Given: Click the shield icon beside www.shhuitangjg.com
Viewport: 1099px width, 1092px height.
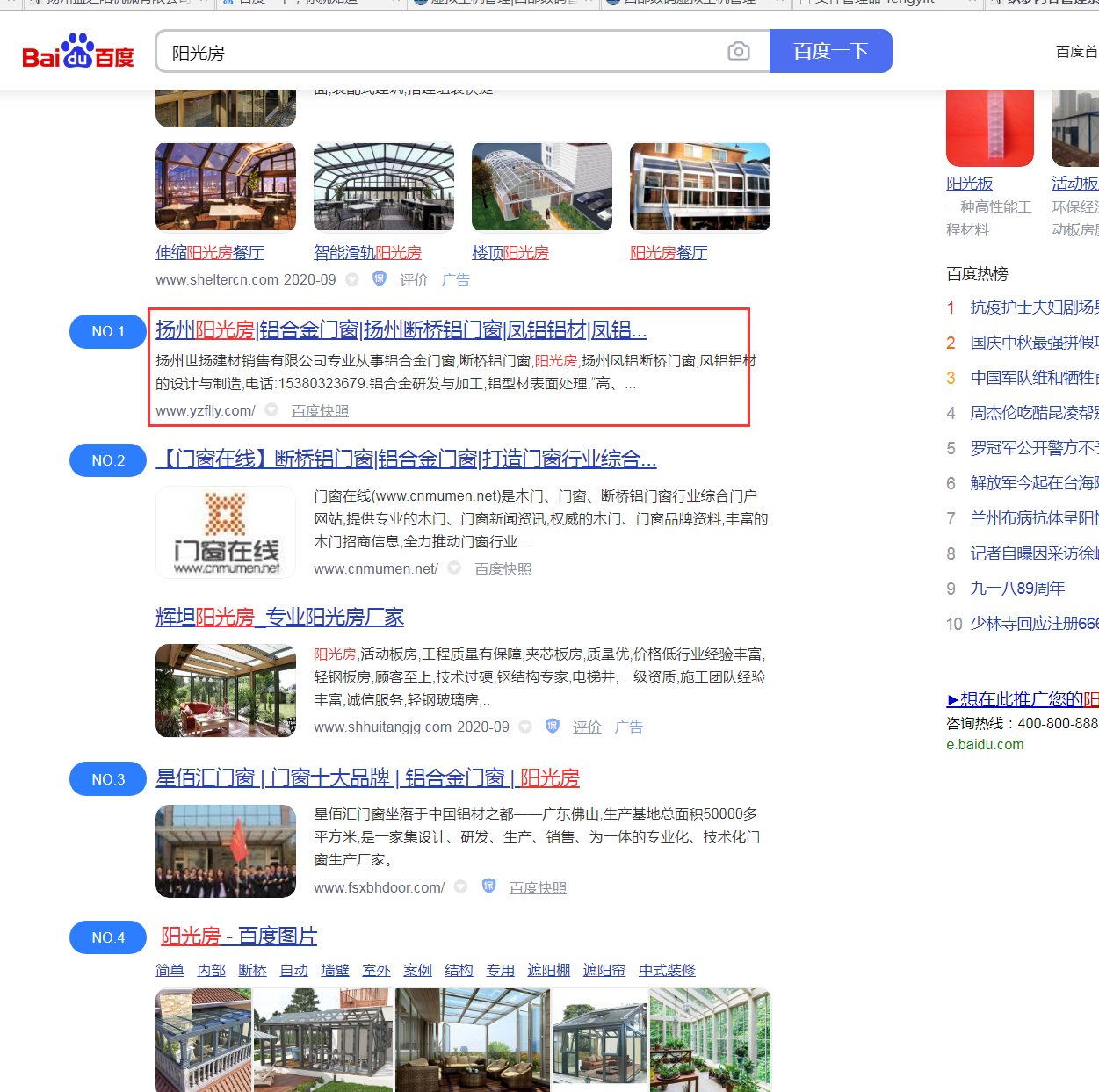Looking at the screenshot, I should [553, 727].
